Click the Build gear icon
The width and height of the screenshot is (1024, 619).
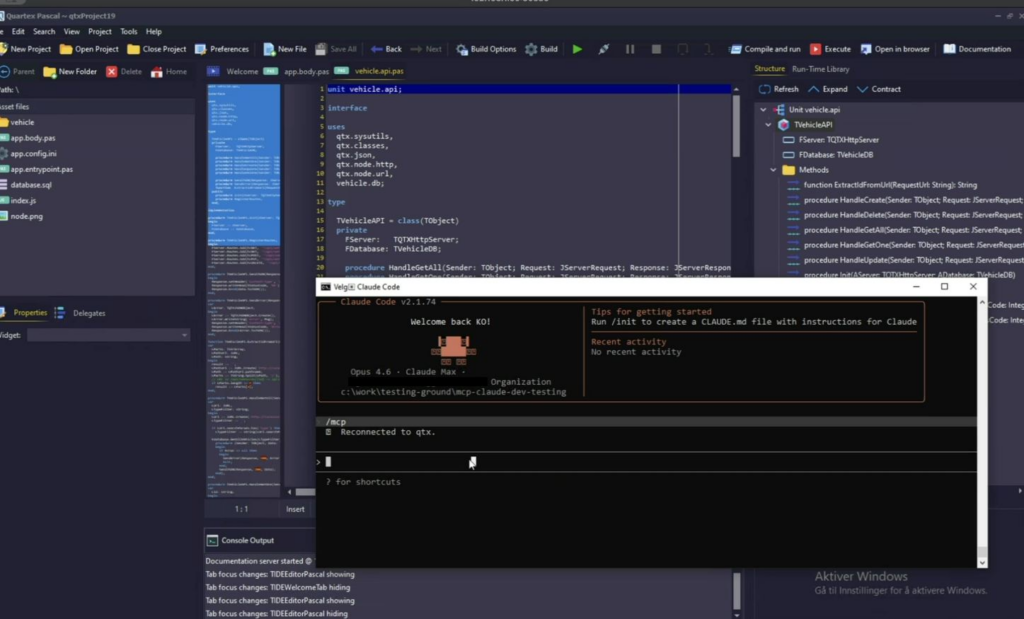pyautogui.click(x=531, y=49)
